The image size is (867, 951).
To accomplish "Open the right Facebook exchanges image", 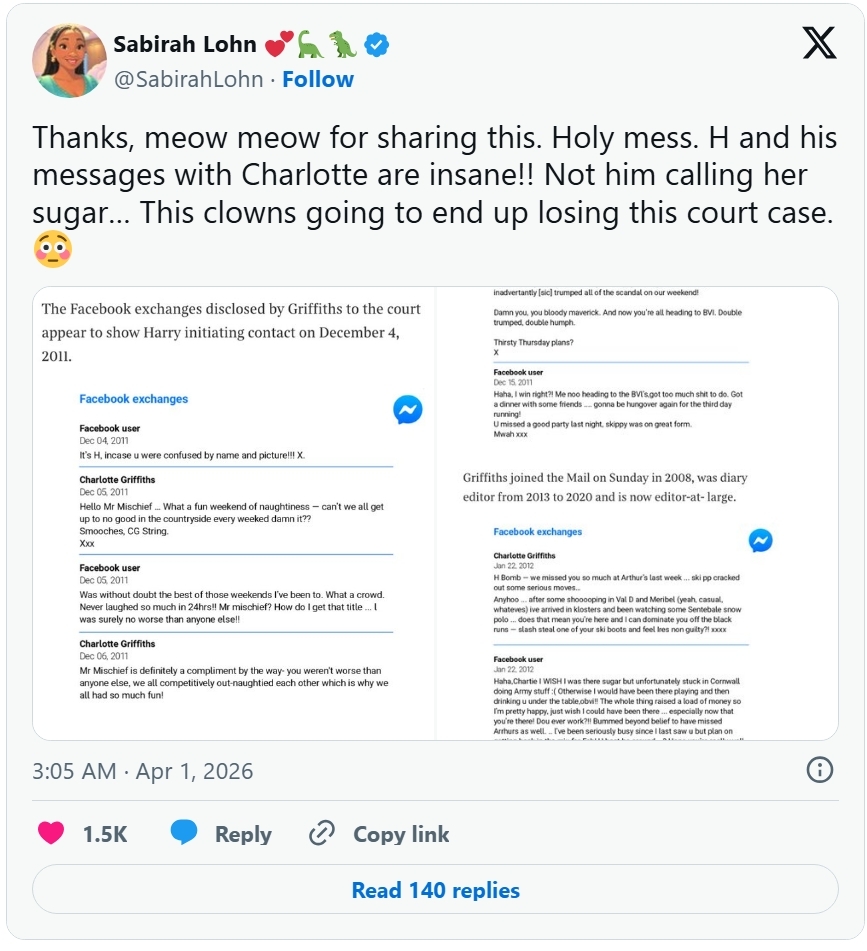I will click(637, 514).
